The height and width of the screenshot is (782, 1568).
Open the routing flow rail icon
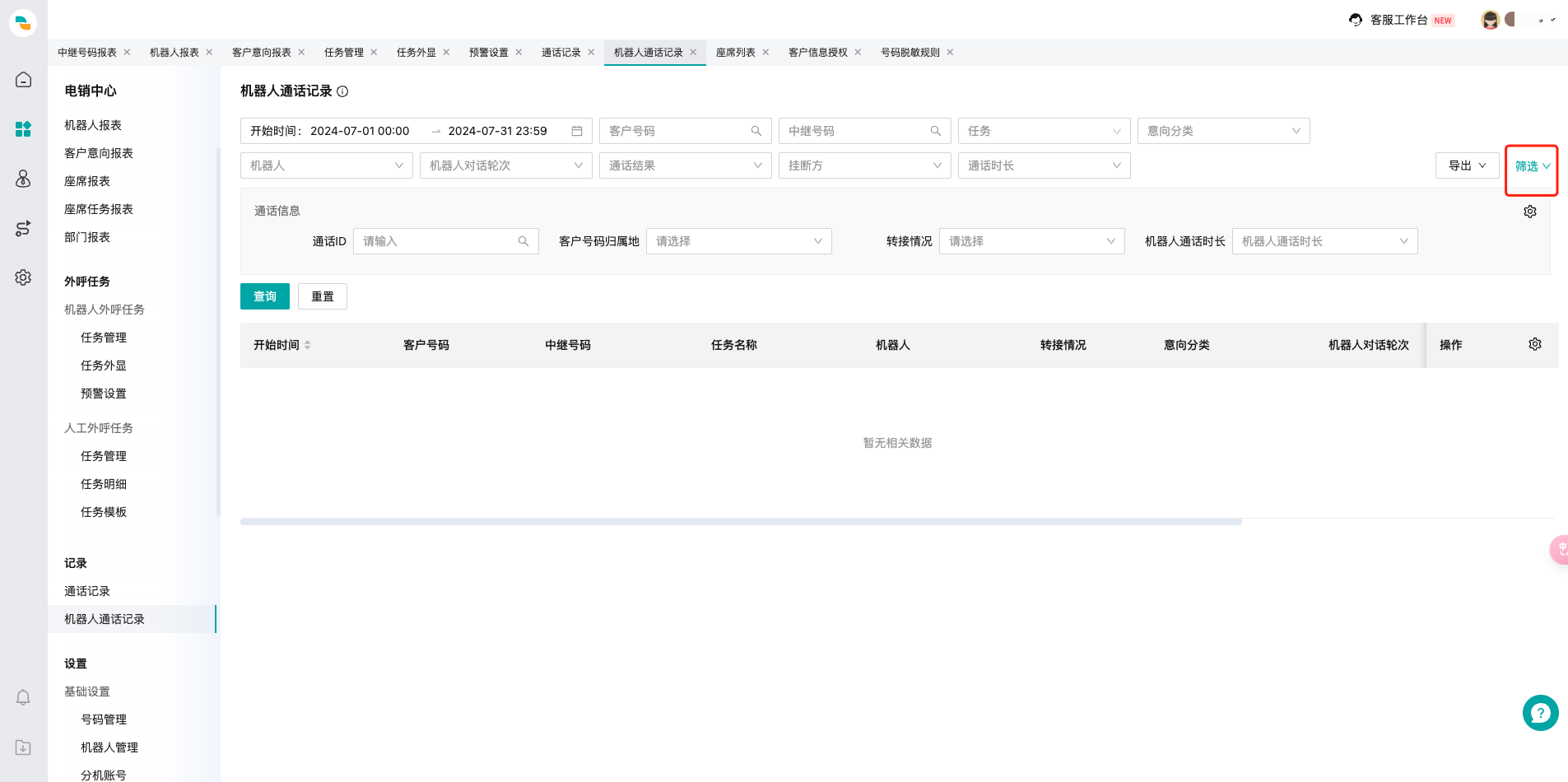[x=23, y=228]
